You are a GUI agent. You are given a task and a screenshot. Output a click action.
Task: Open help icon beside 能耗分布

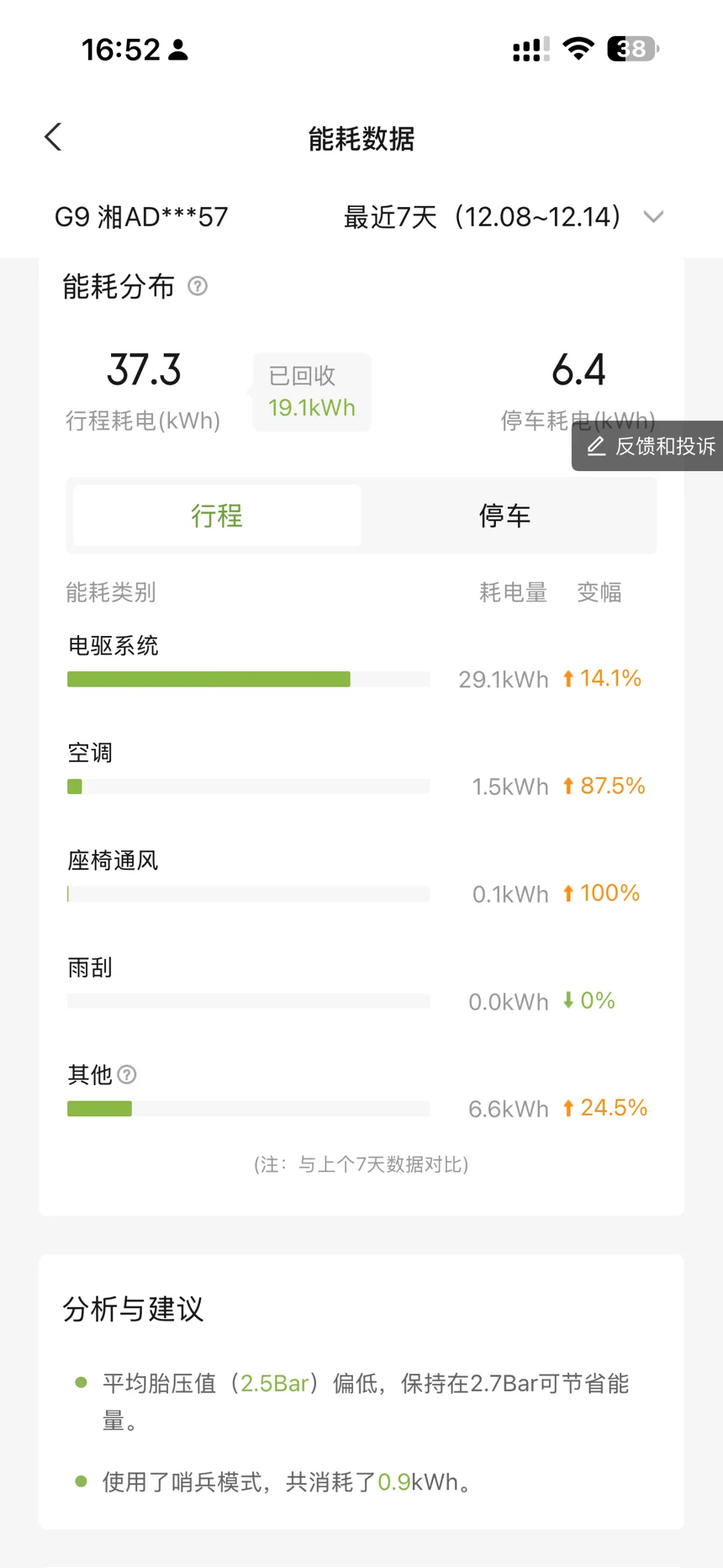[198, 287]
